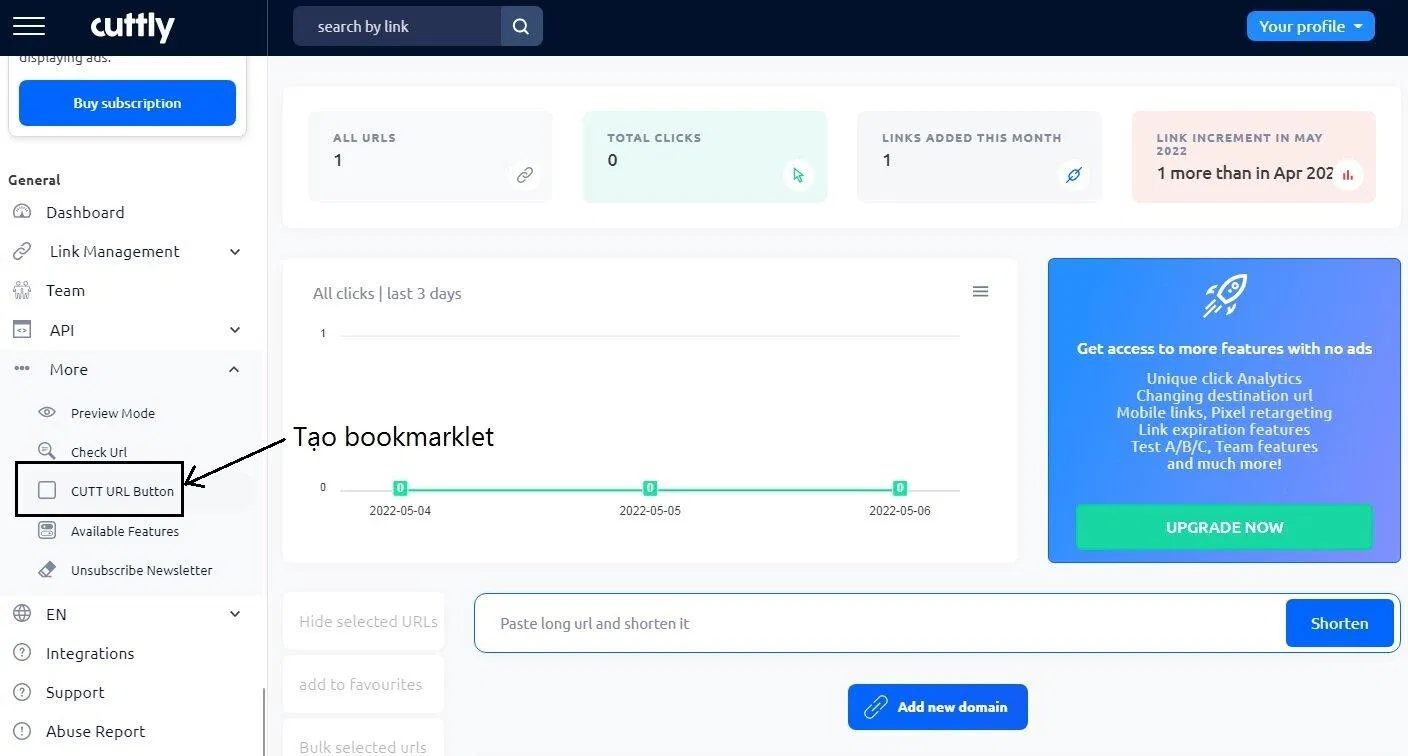
Task: Click the 2022-05-05 data point on chart
Action: tap(650, 488)
